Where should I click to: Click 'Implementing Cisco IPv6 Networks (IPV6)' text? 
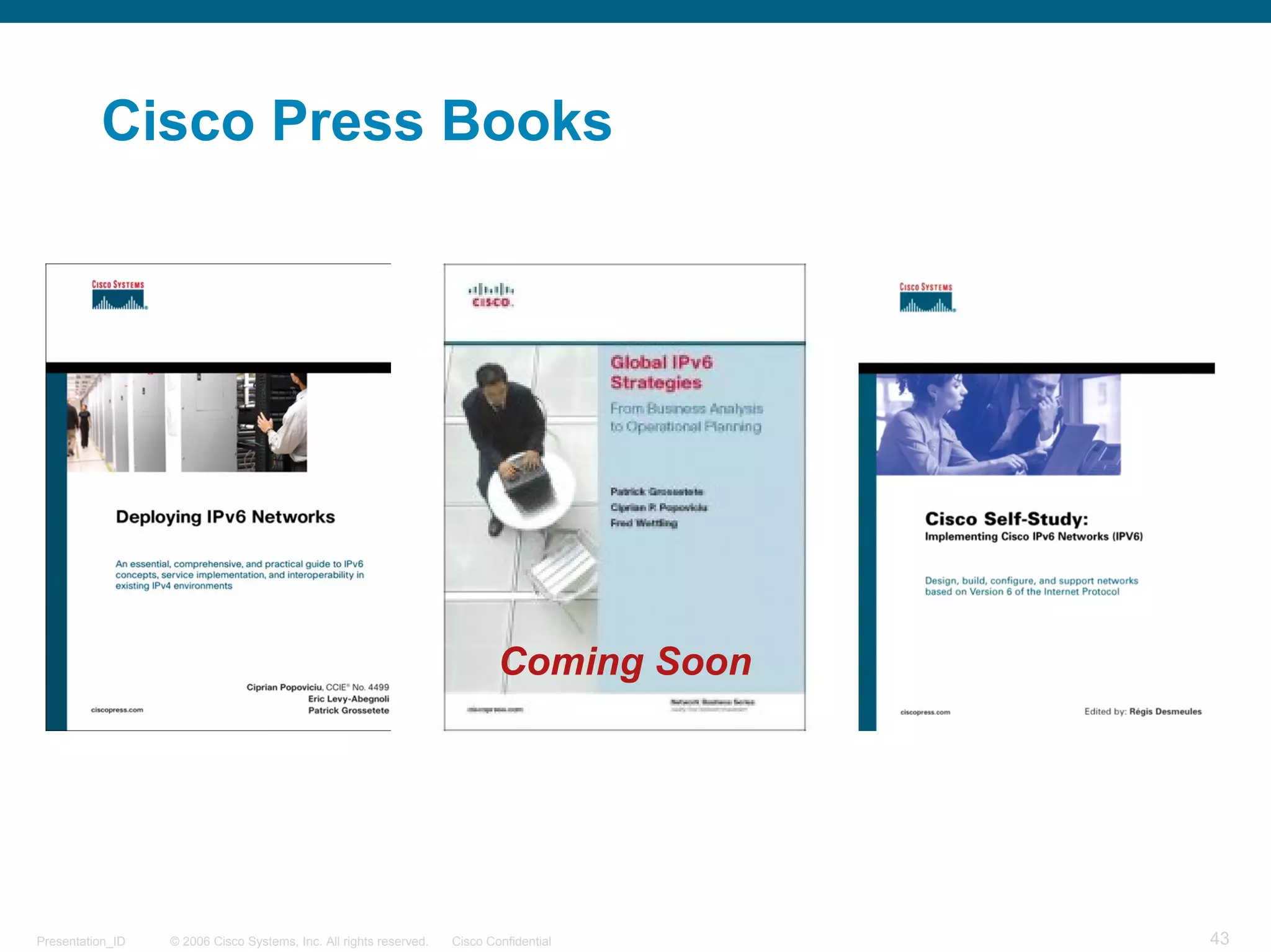[x=1034, y=537]
